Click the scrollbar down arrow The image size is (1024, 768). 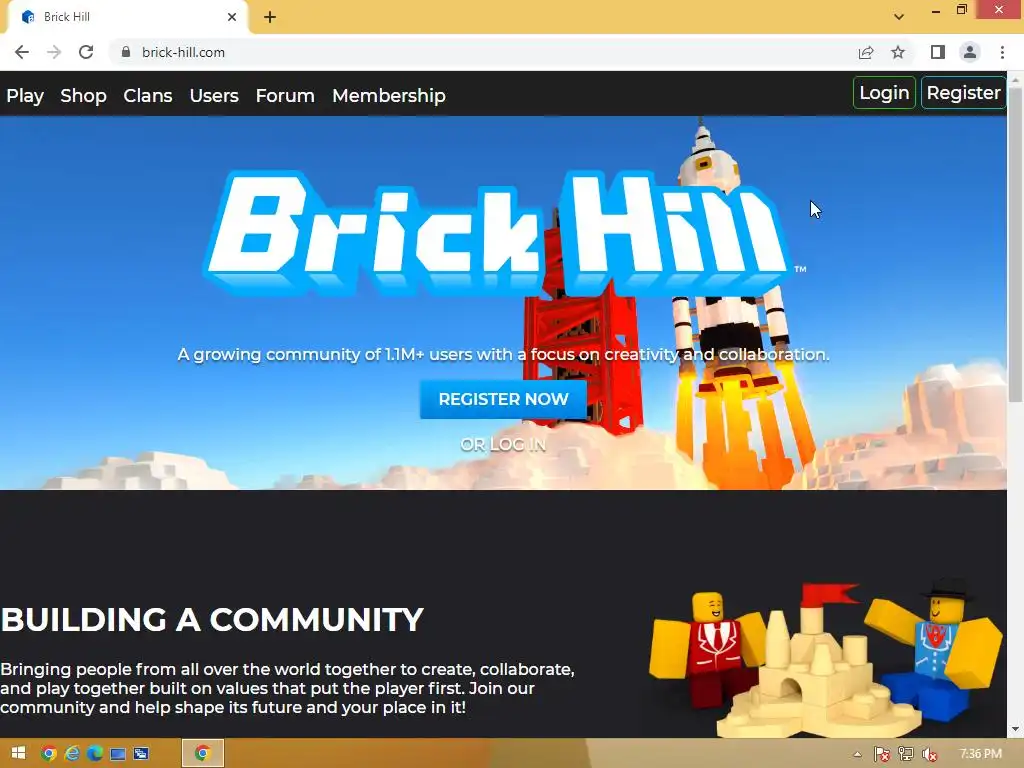coord(1016,729)
